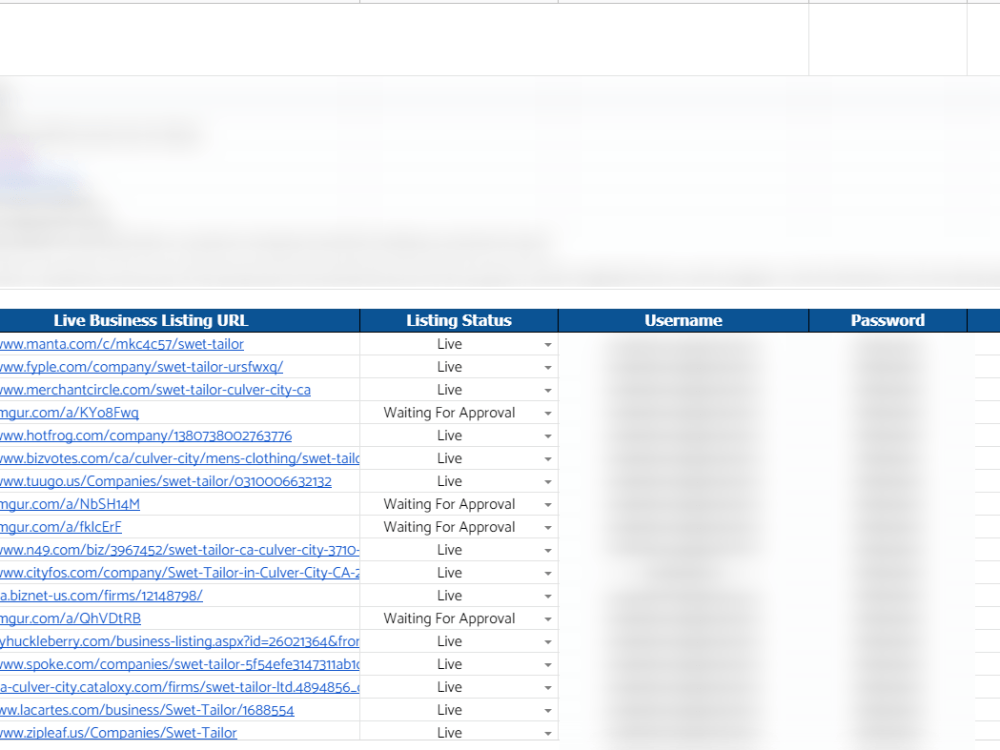Open the huckleberry.com business-listing link
The image size is (1000, 750).
coord(180,642)
